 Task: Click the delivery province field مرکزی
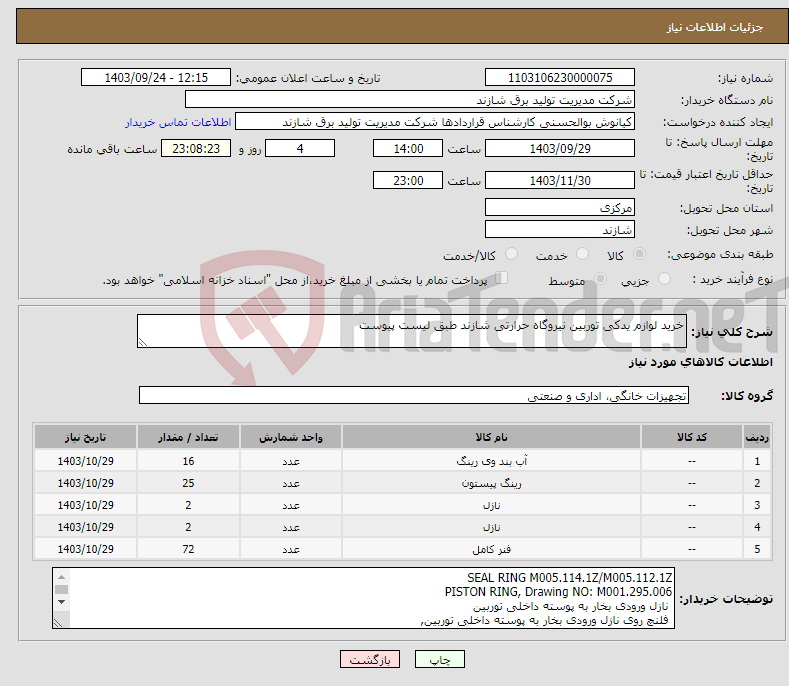[560, 207]
